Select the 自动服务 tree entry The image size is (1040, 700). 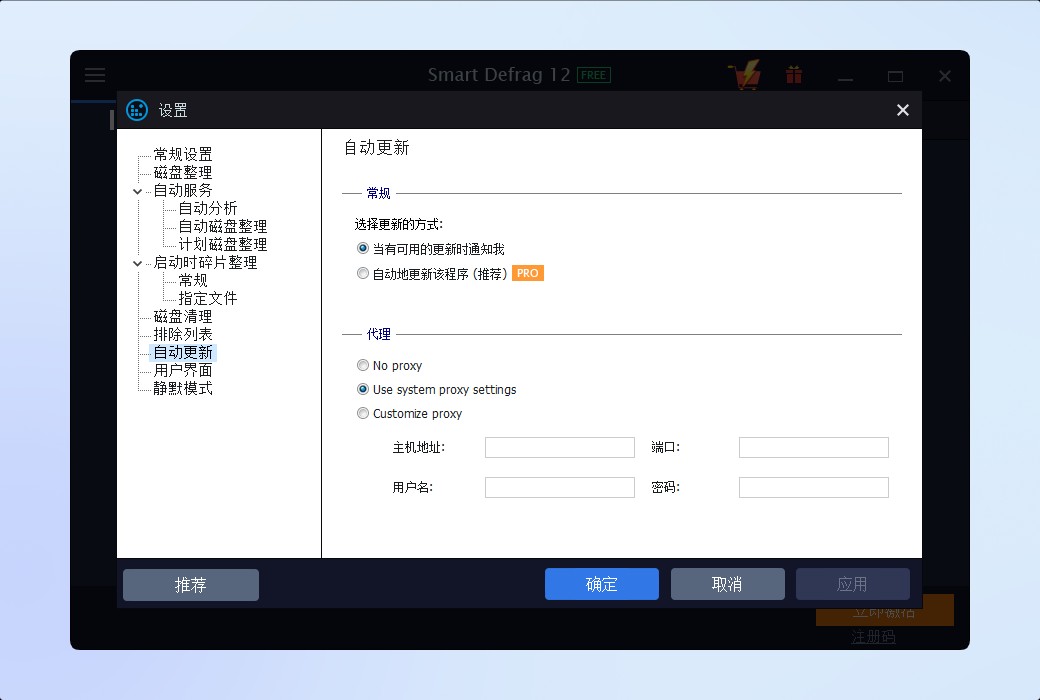[x=183, y=190]
